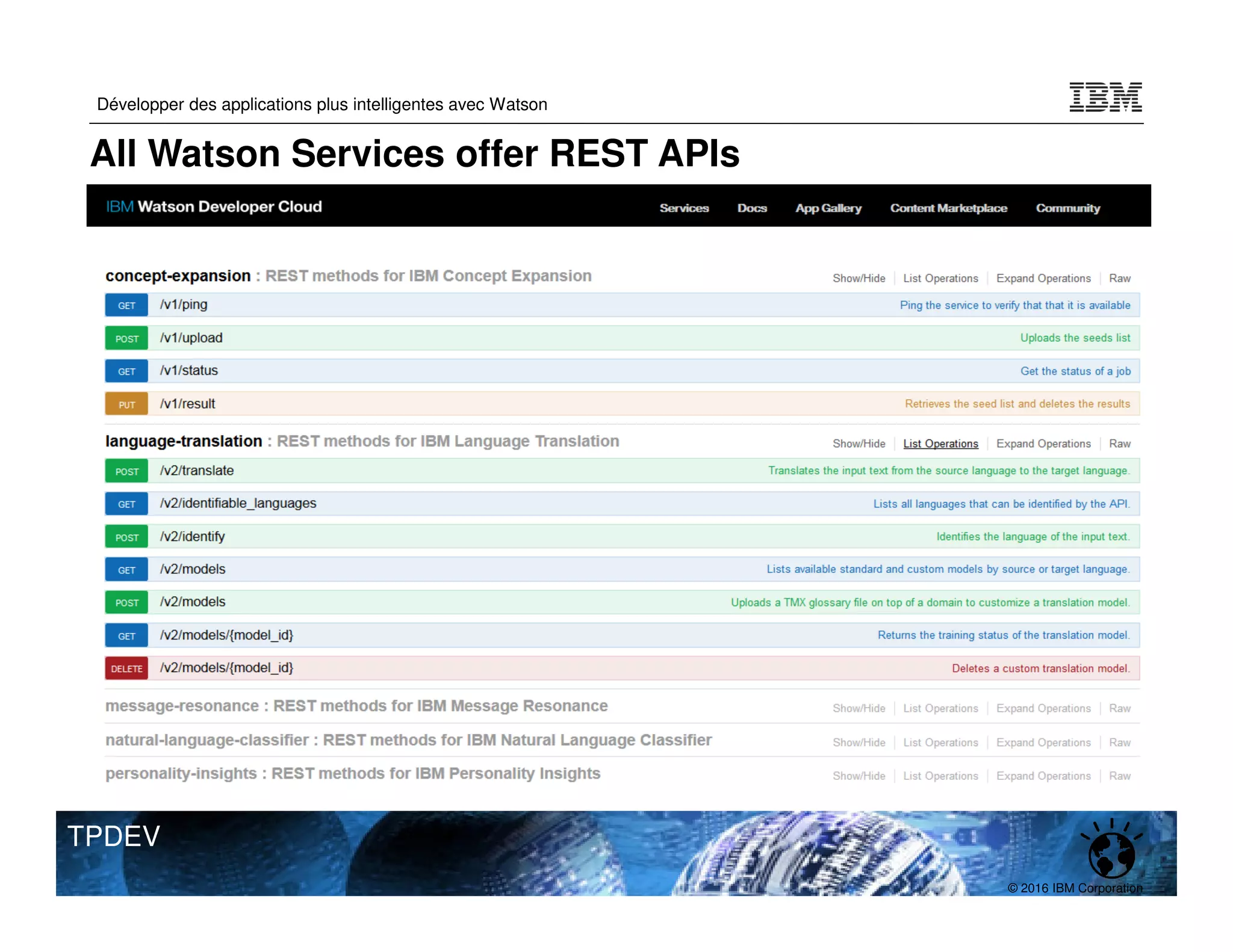The width and height of the screenshot is (1233, 952).
Task: Click 'Get the status of a job'
Action: click(1075, 371)
